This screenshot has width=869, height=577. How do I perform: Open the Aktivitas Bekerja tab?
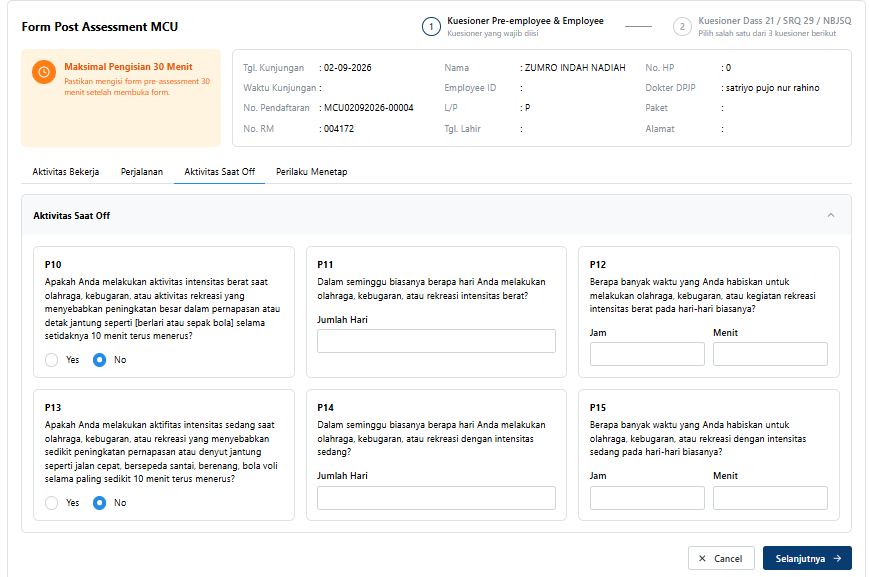point(66,172)
